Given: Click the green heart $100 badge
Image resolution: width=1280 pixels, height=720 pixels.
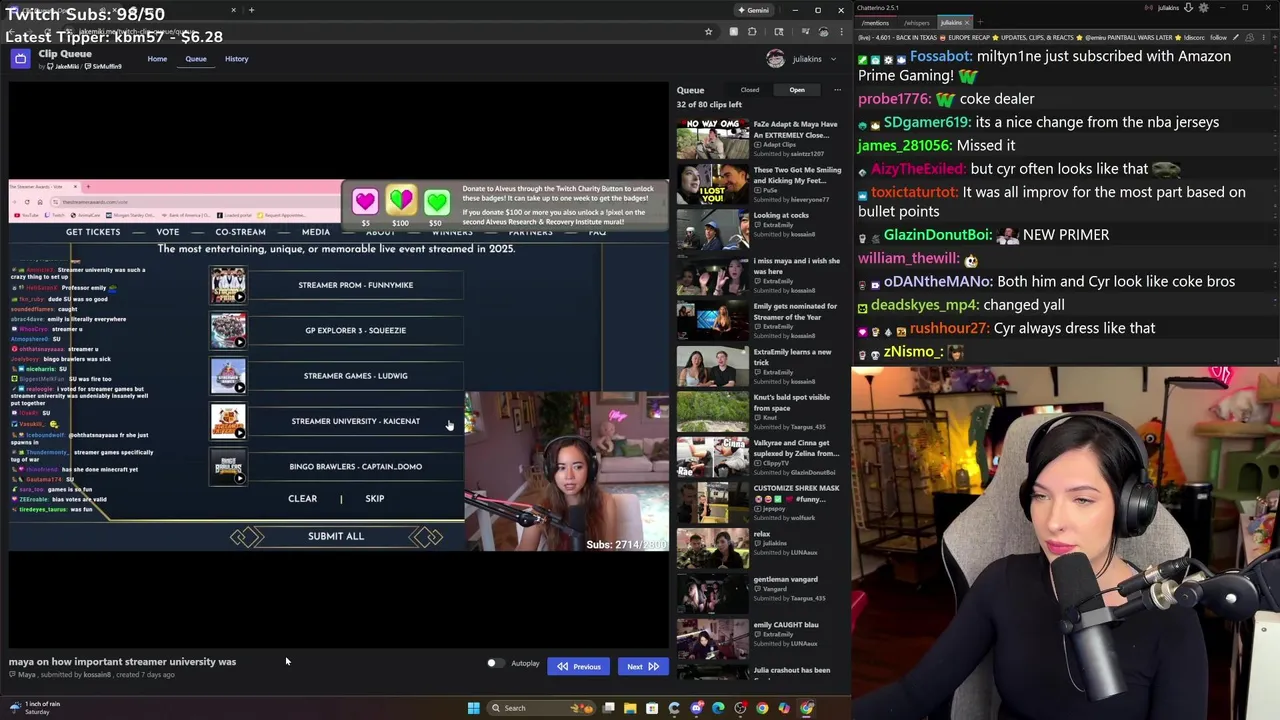Looking at the screenshot, I should click(401, 202).
